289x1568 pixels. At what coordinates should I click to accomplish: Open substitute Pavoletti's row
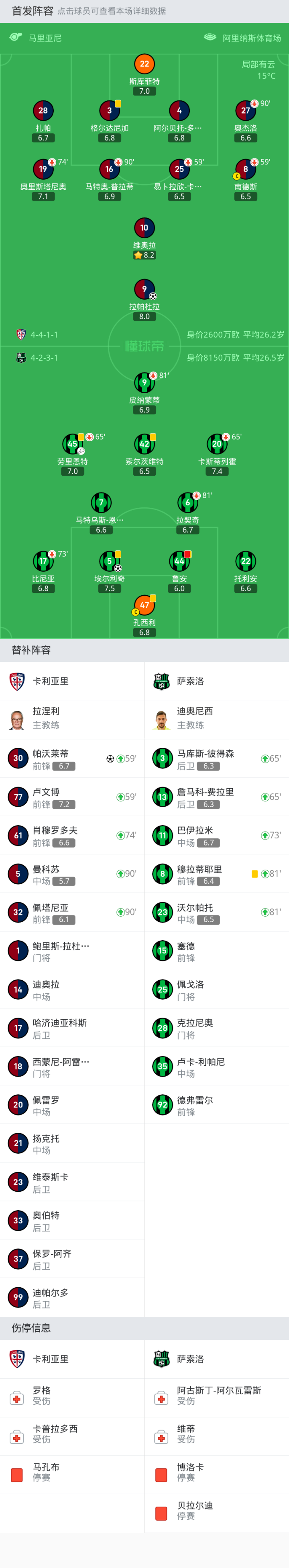click(x=72, y=759)
